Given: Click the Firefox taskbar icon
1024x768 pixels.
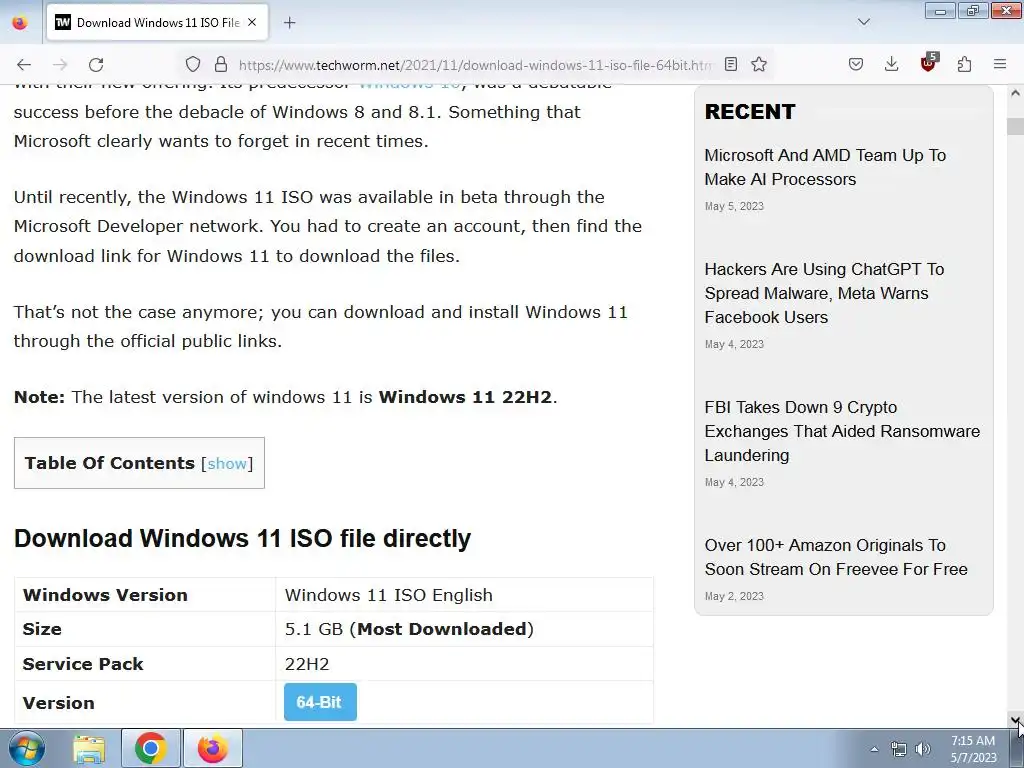Looking at the screenshot, I should (213, 748).
